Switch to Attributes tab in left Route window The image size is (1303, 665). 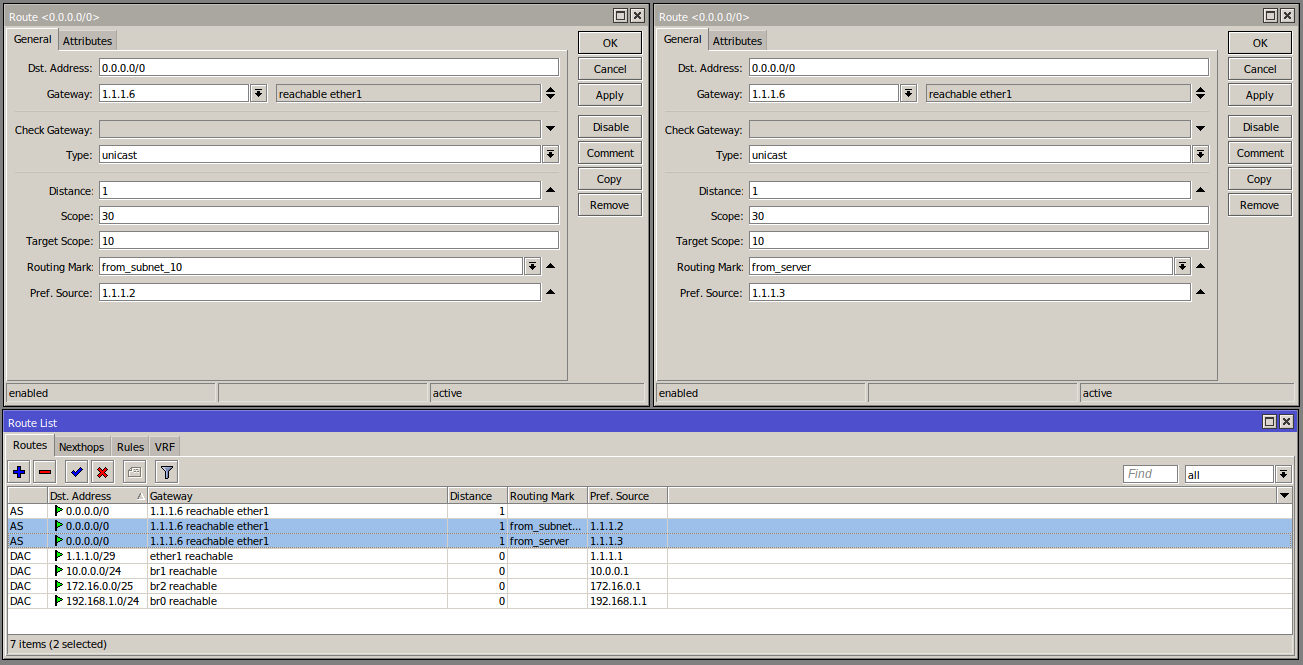(x=87, y=41)
